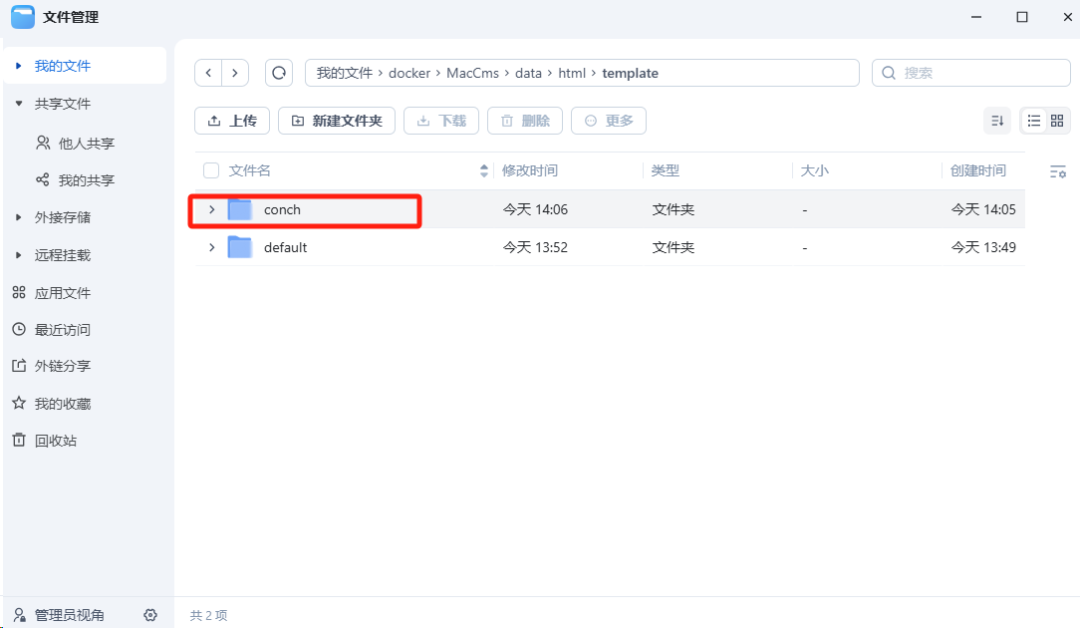Viewport: 1080px width, 628px height.
Task: Expand the 外接存储 sidebar section
Action: [x=19, y=218]
